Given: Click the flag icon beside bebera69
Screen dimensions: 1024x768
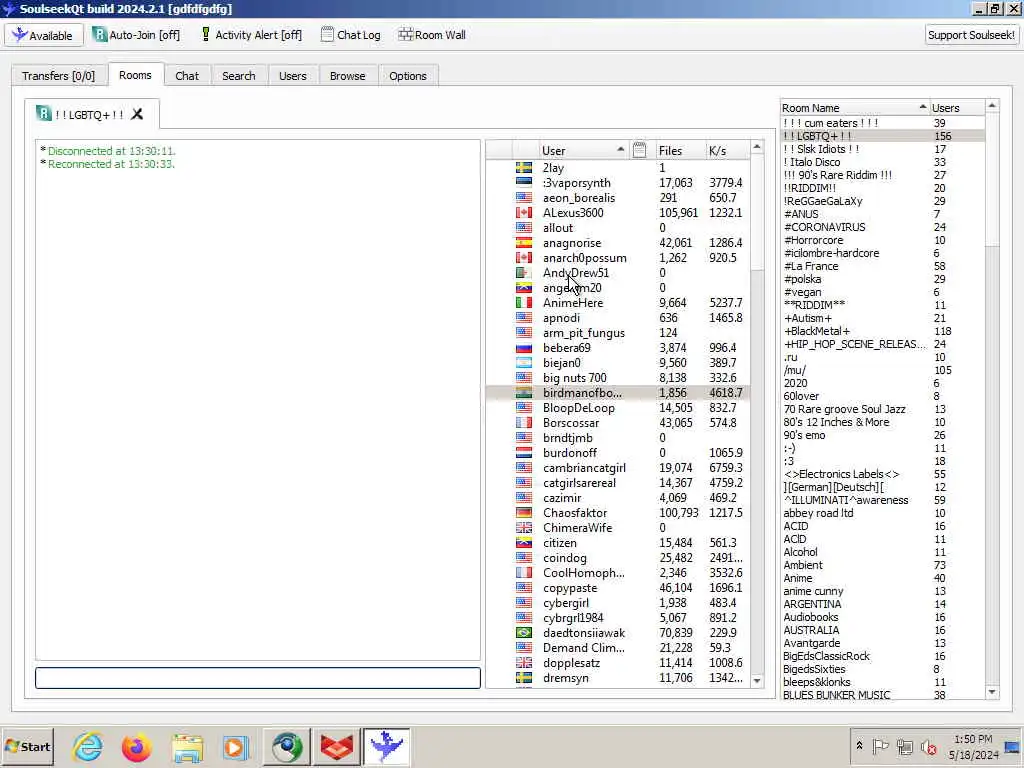Looking at the screenshot, I should coord(524,348).
